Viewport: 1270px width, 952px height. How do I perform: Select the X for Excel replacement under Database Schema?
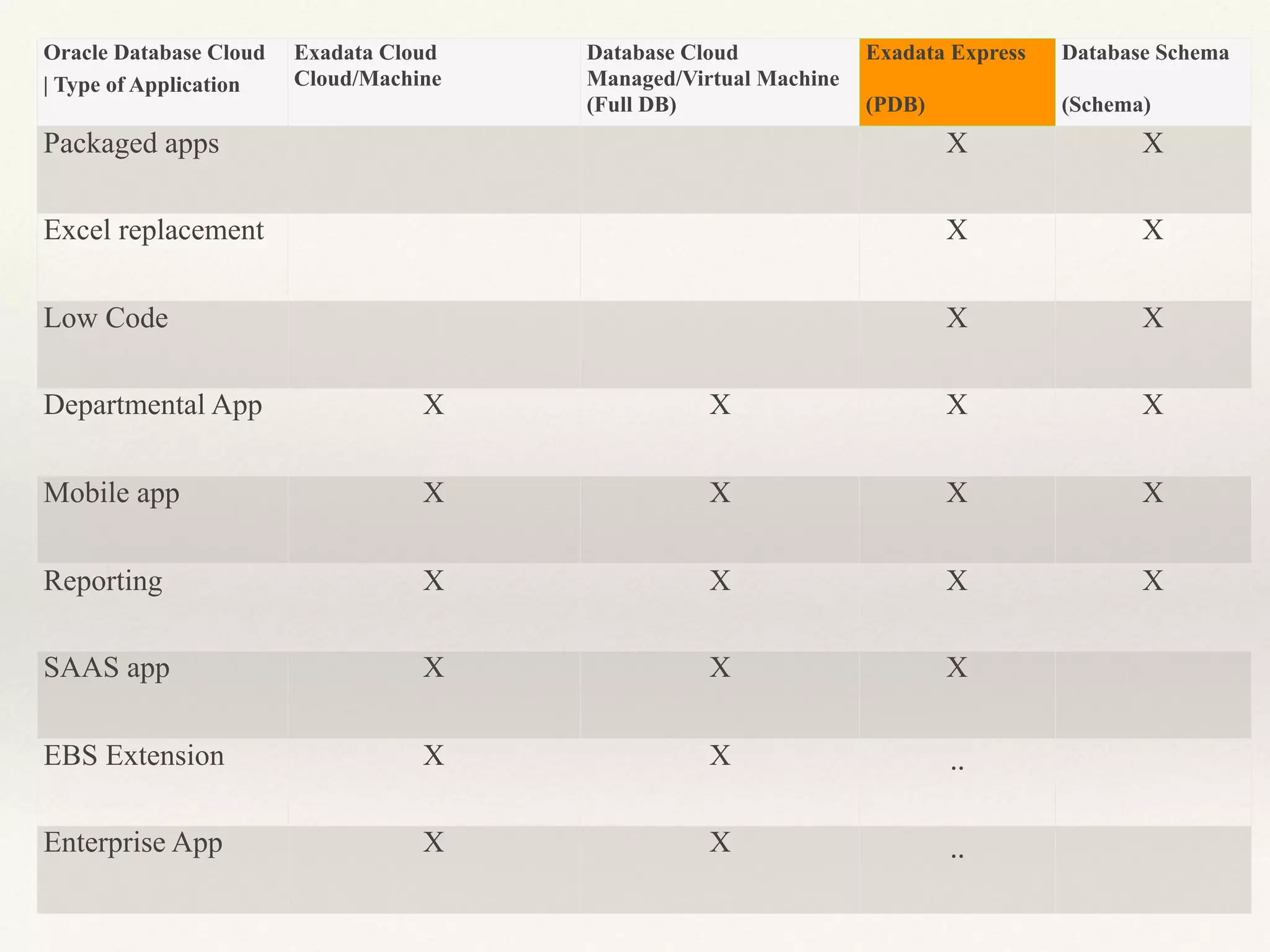point(1153,231)
